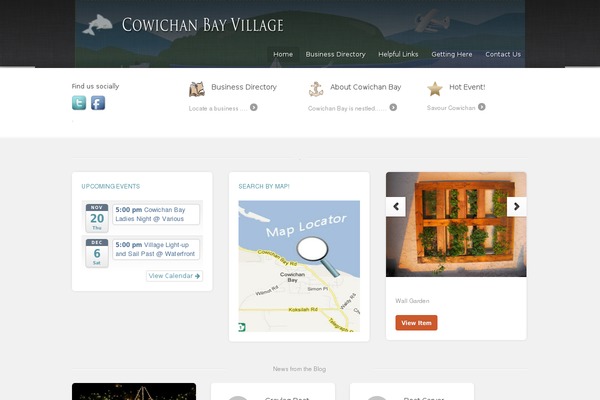Click the magnifying glass on Map Locator
The width and height of the screenshot is (600, 400).
point(317,255)
